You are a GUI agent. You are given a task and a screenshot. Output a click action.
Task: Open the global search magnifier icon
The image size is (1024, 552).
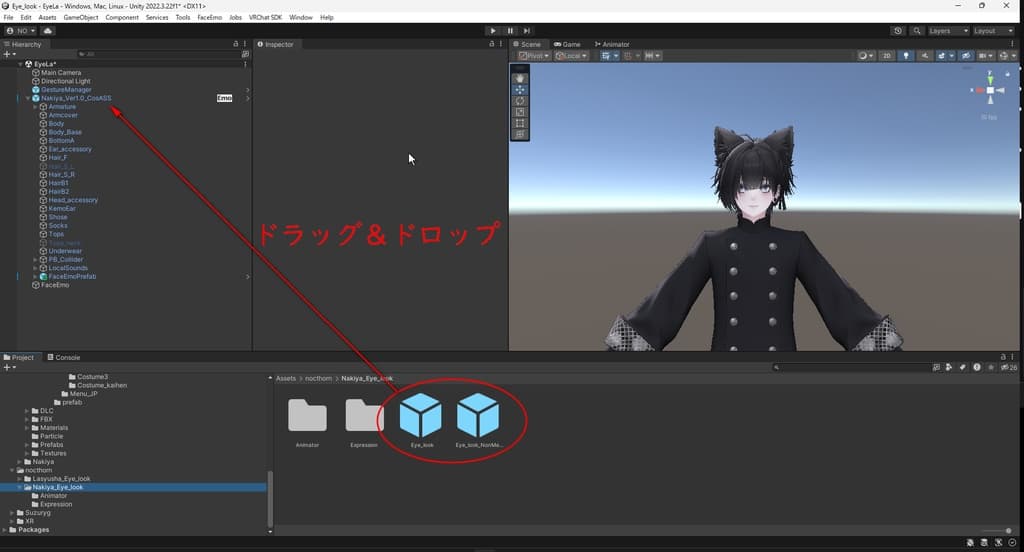tap(917, 31)
